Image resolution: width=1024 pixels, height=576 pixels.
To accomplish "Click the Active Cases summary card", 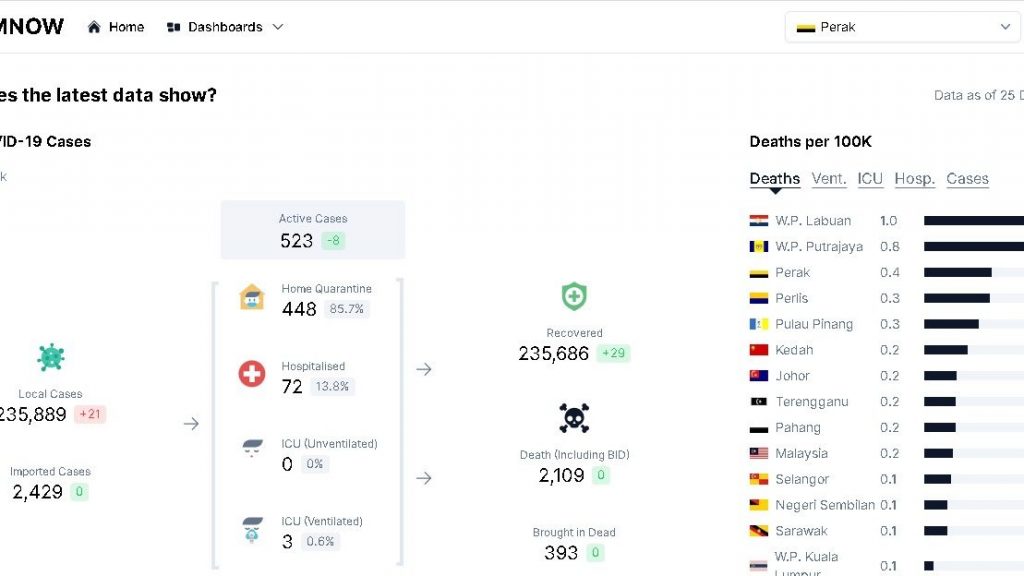I will click(313, 230).
